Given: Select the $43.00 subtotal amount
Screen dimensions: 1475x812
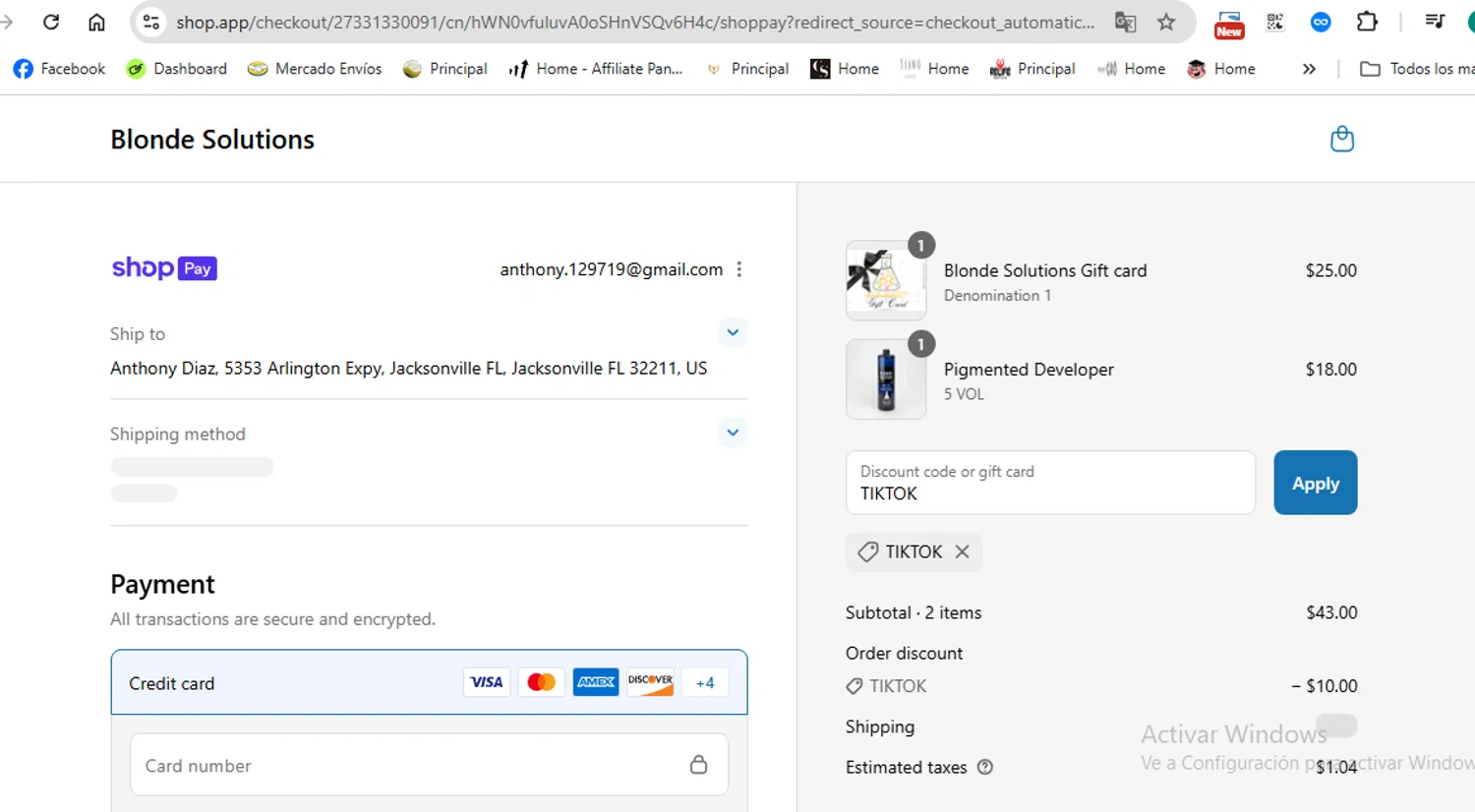Looking at the screenshot, I should pyautogui.click(x=1331, y=612).
